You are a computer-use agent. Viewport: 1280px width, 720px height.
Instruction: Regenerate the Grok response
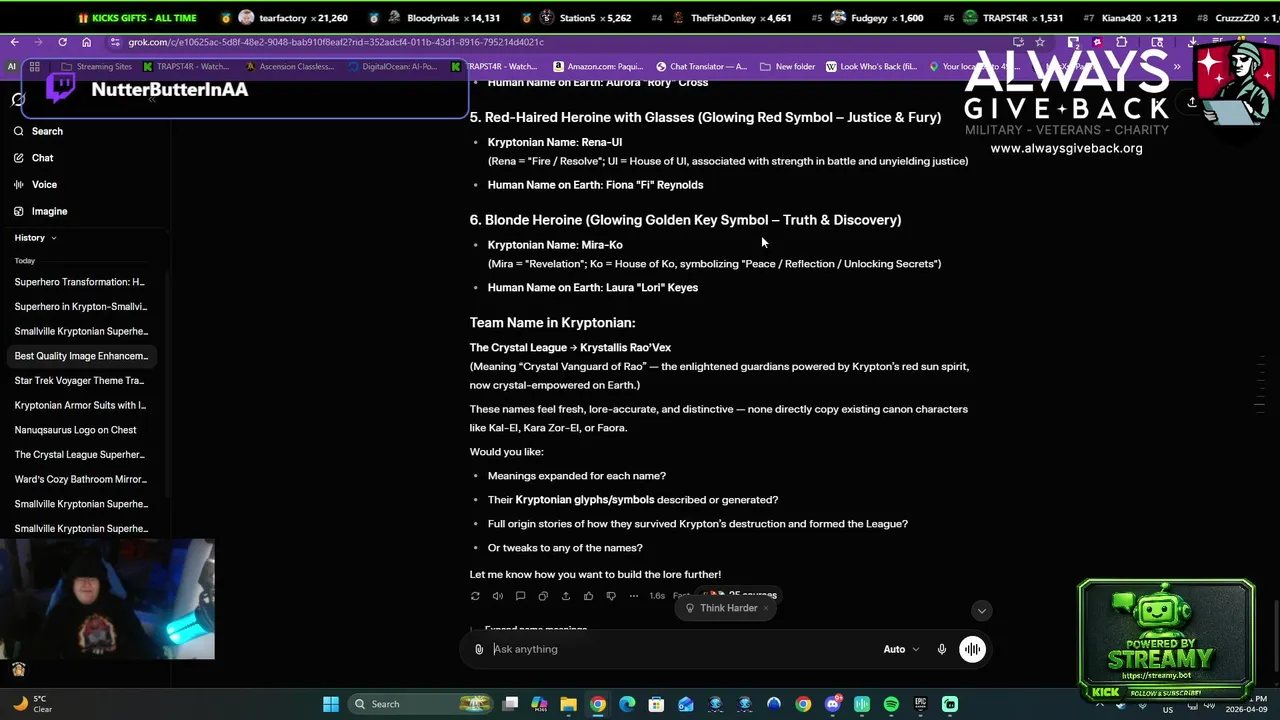tap(475, 596)
